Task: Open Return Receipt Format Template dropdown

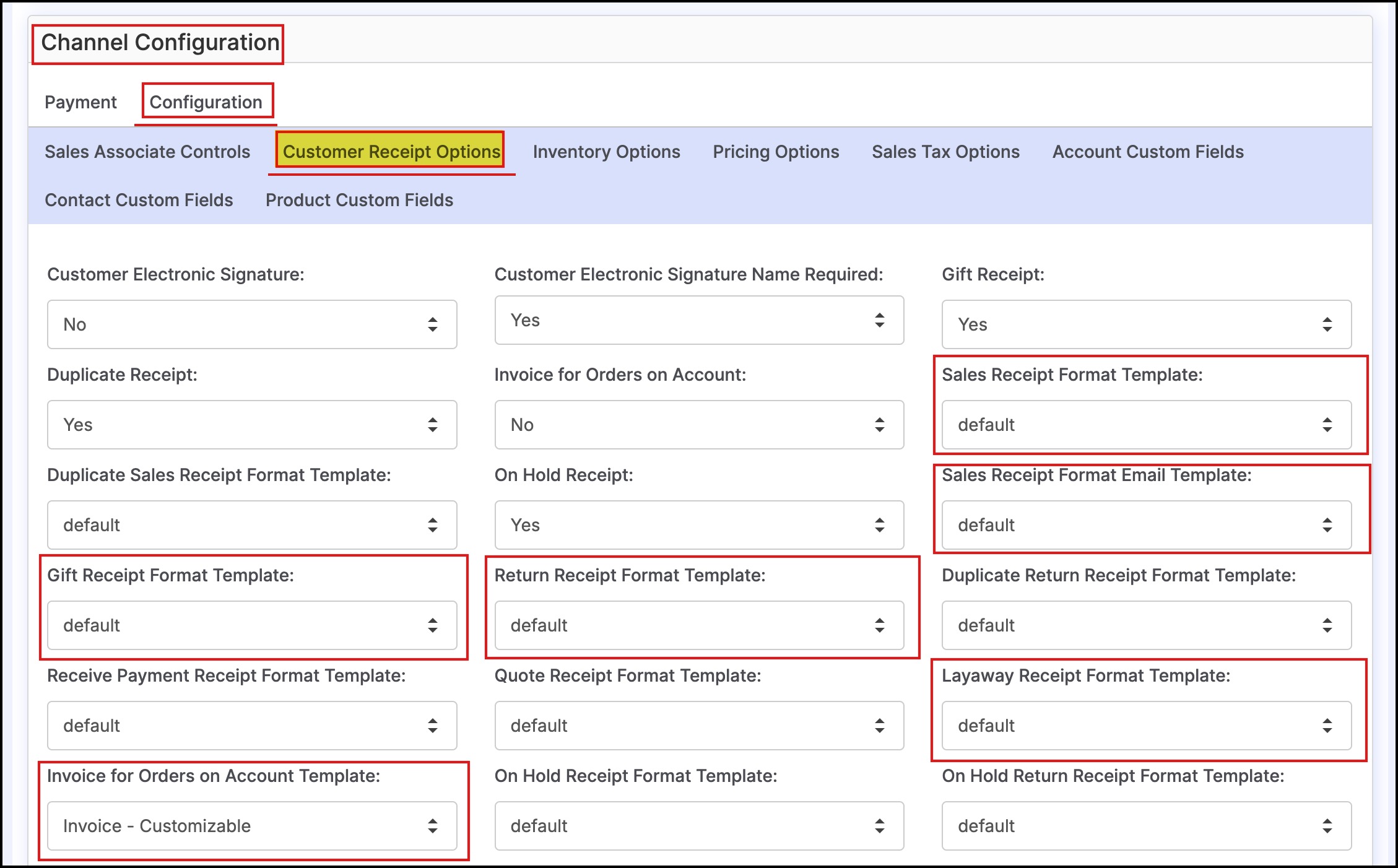Action: 699,625
